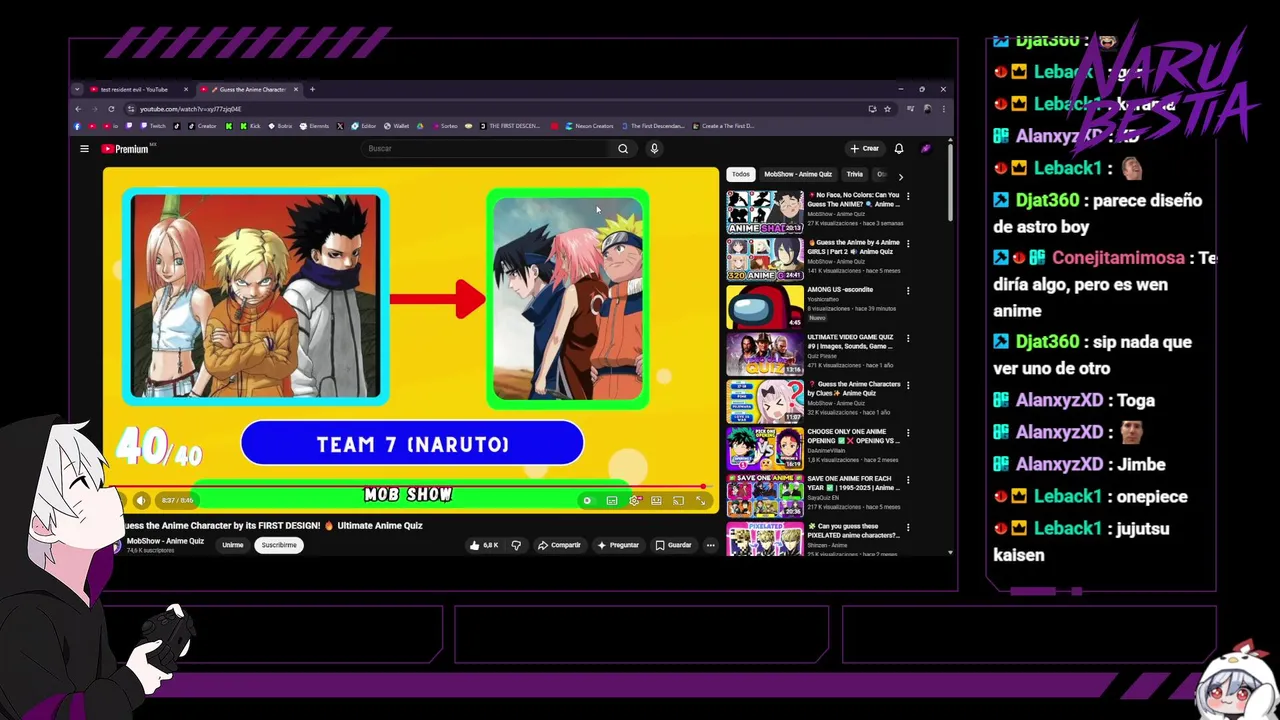The image size is (1280, 720).
Task: Bookmark this page with the star icon
Action: point(887,109)
